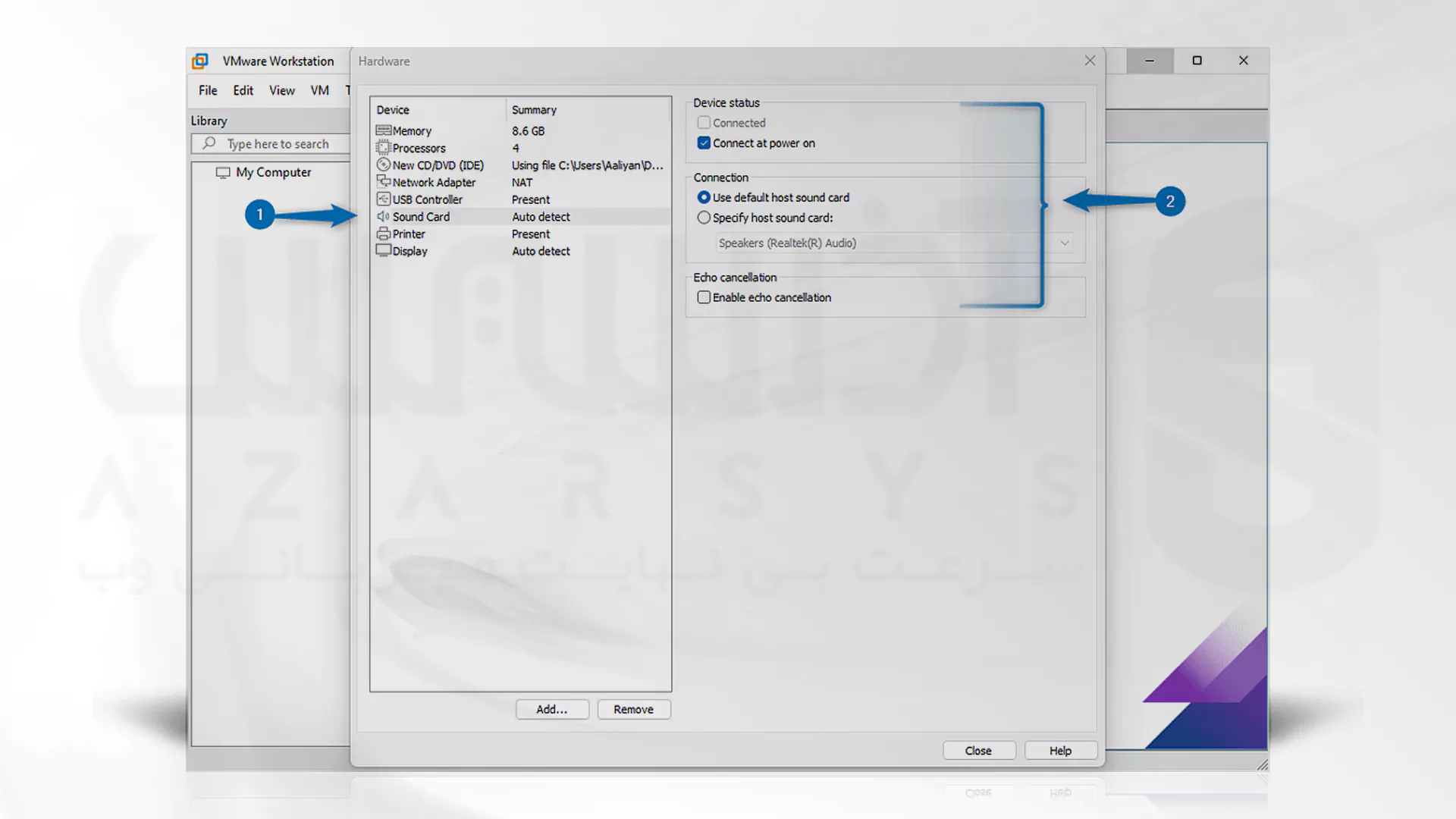1456x819 pixels.
Task: Toggle the Connected device status checkbox
Action: (703, 122)
